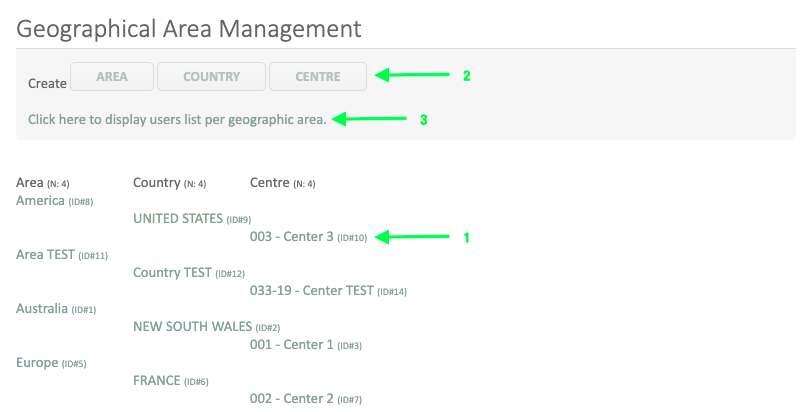This screenshot has height=412, width=801.
Task: Select the FRANCE country entry
Action: 157,381
